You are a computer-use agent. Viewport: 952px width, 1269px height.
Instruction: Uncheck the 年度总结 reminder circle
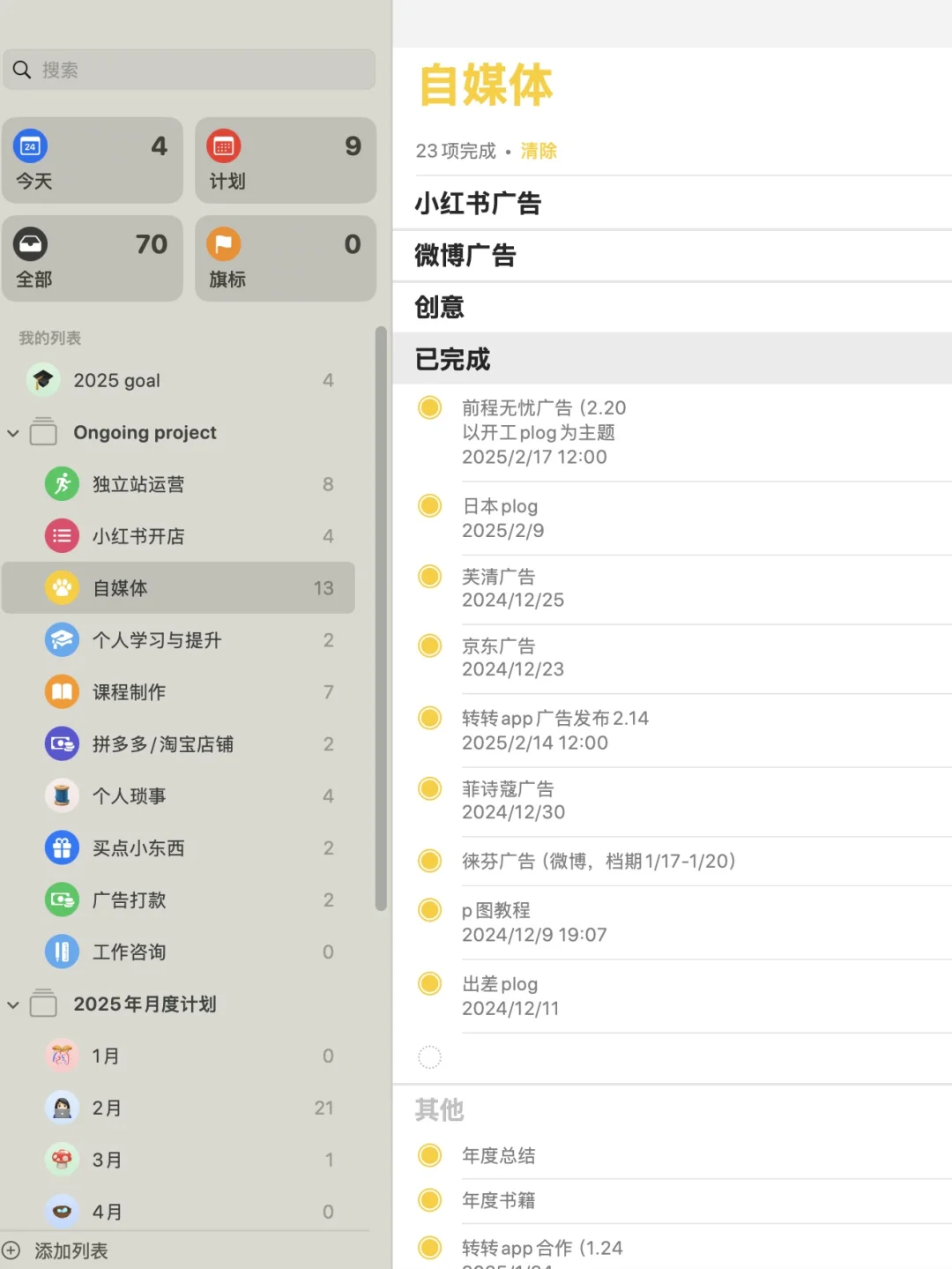pos(429,1154)
